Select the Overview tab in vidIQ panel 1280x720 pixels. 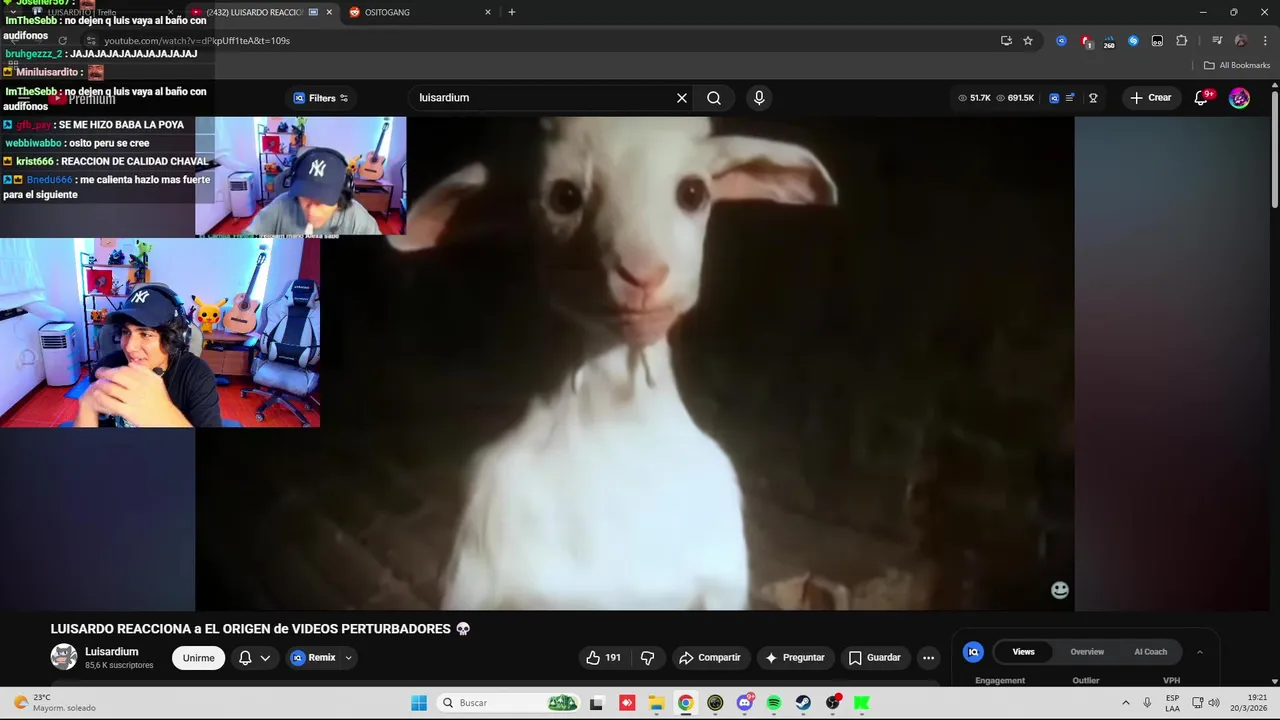(1087, 652)
